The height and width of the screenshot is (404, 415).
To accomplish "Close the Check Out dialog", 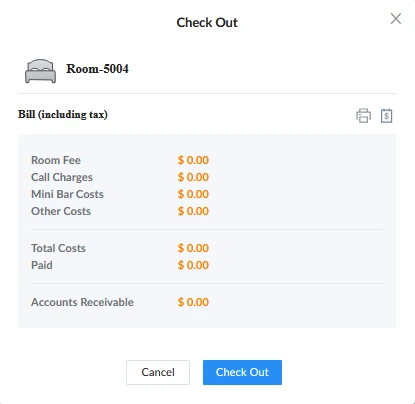I will (396, 19).
